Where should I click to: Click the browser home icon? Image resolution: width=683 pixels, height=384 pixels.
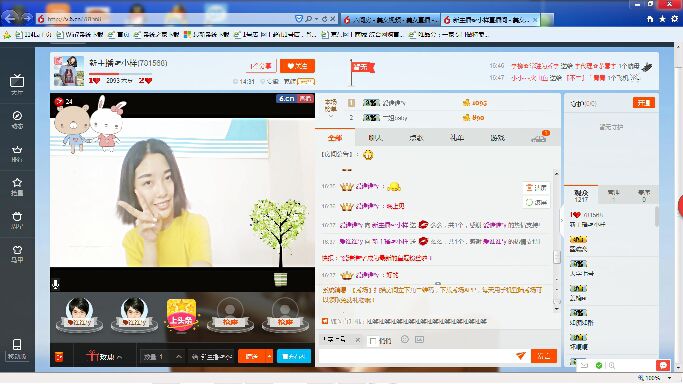650,19
